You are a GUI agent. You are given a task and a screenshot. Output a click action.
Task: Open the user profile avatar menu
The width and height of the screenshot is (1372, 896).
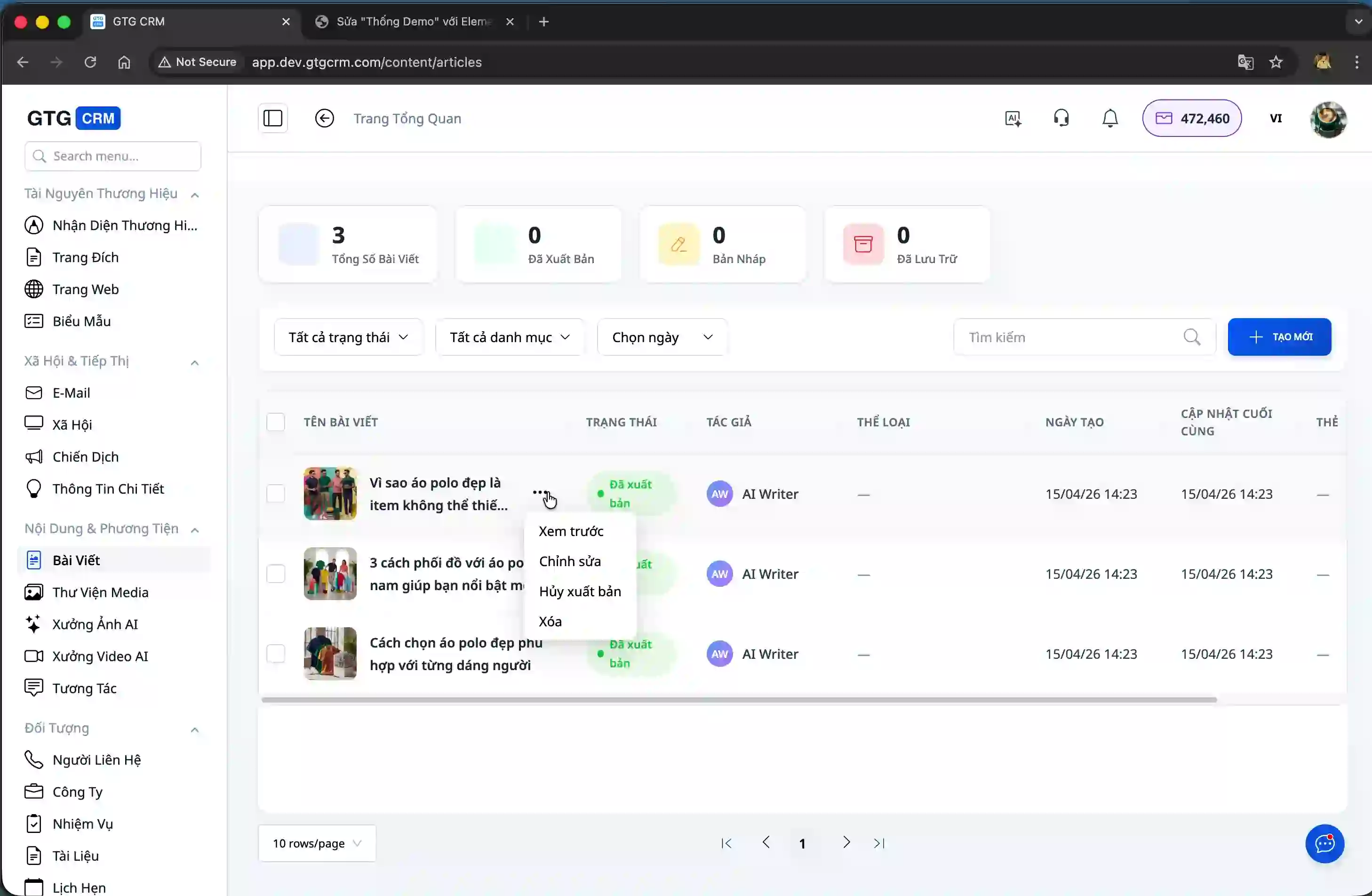point(1328,119)
